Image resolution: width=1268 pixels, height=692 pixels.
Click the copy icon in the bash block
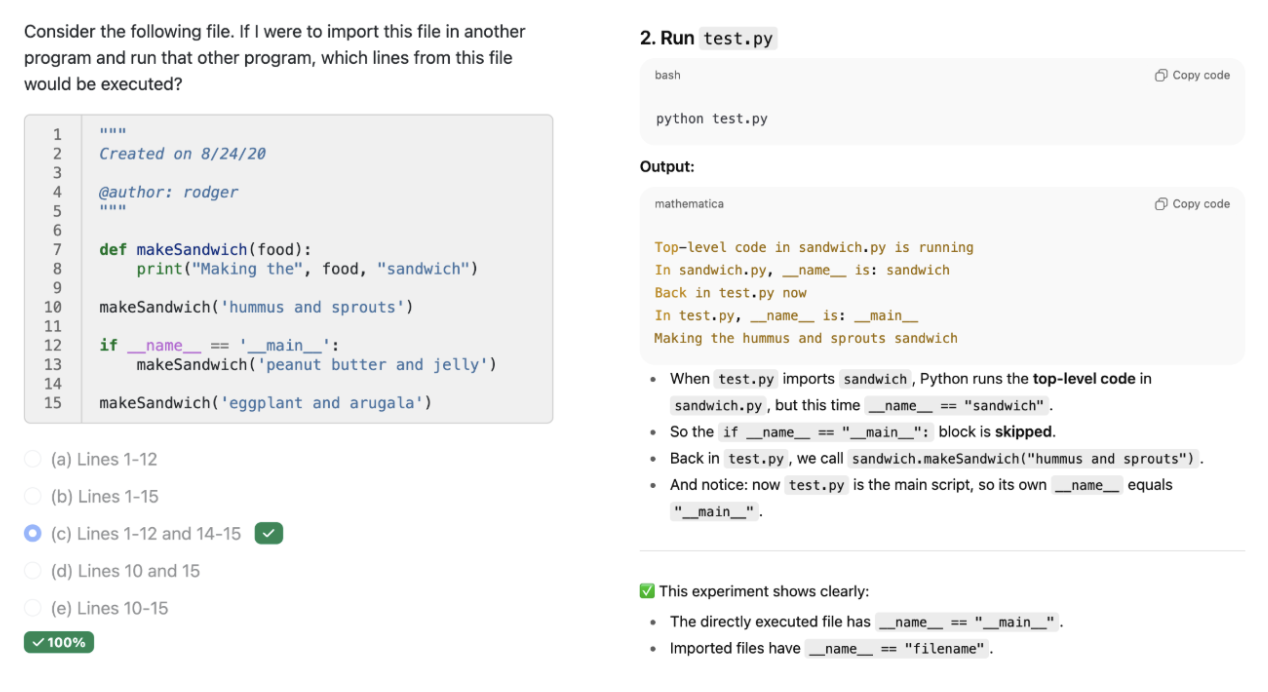click(1161, 75)
